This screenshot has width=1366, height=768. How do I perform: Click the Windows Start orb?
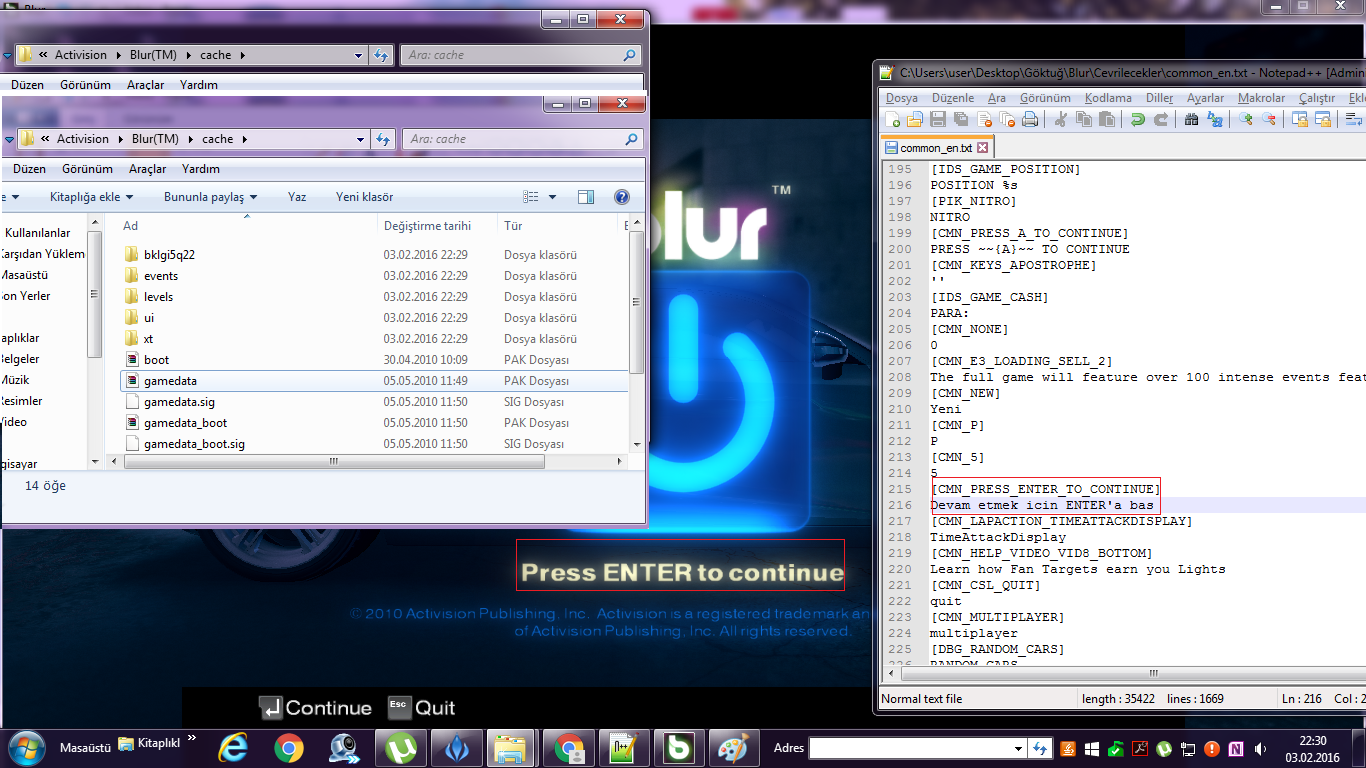coord(26,747)
